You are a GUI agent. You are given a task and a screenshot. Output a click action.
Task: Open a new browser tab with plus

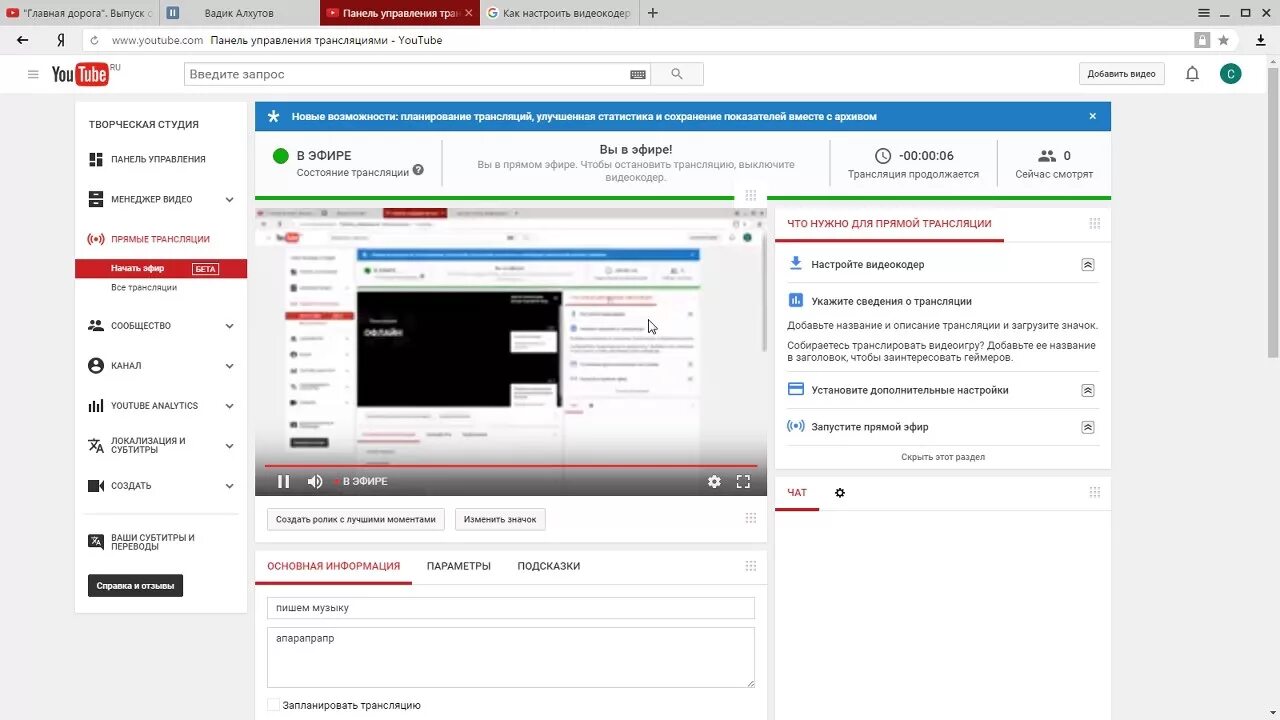tap(653, 13)
